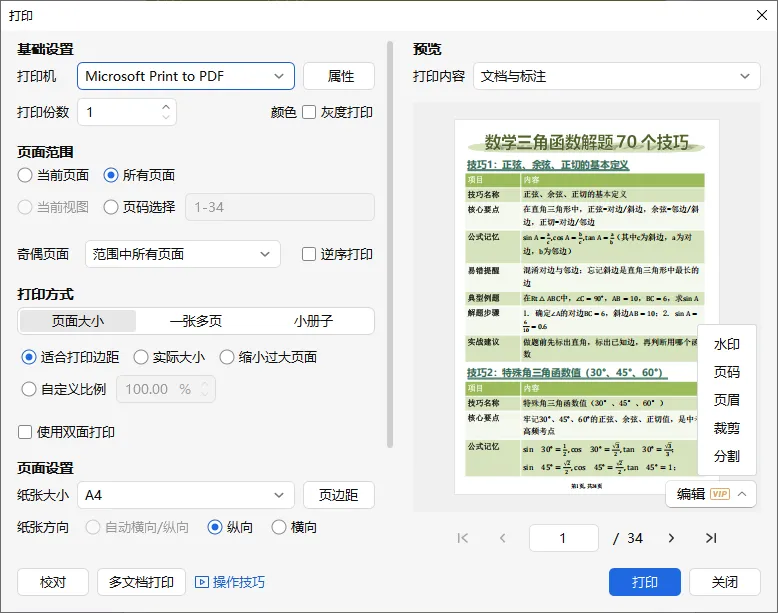Choose 分割 from the edit menu
This screenshot has width=778, height=613.
tap(726, 456)
